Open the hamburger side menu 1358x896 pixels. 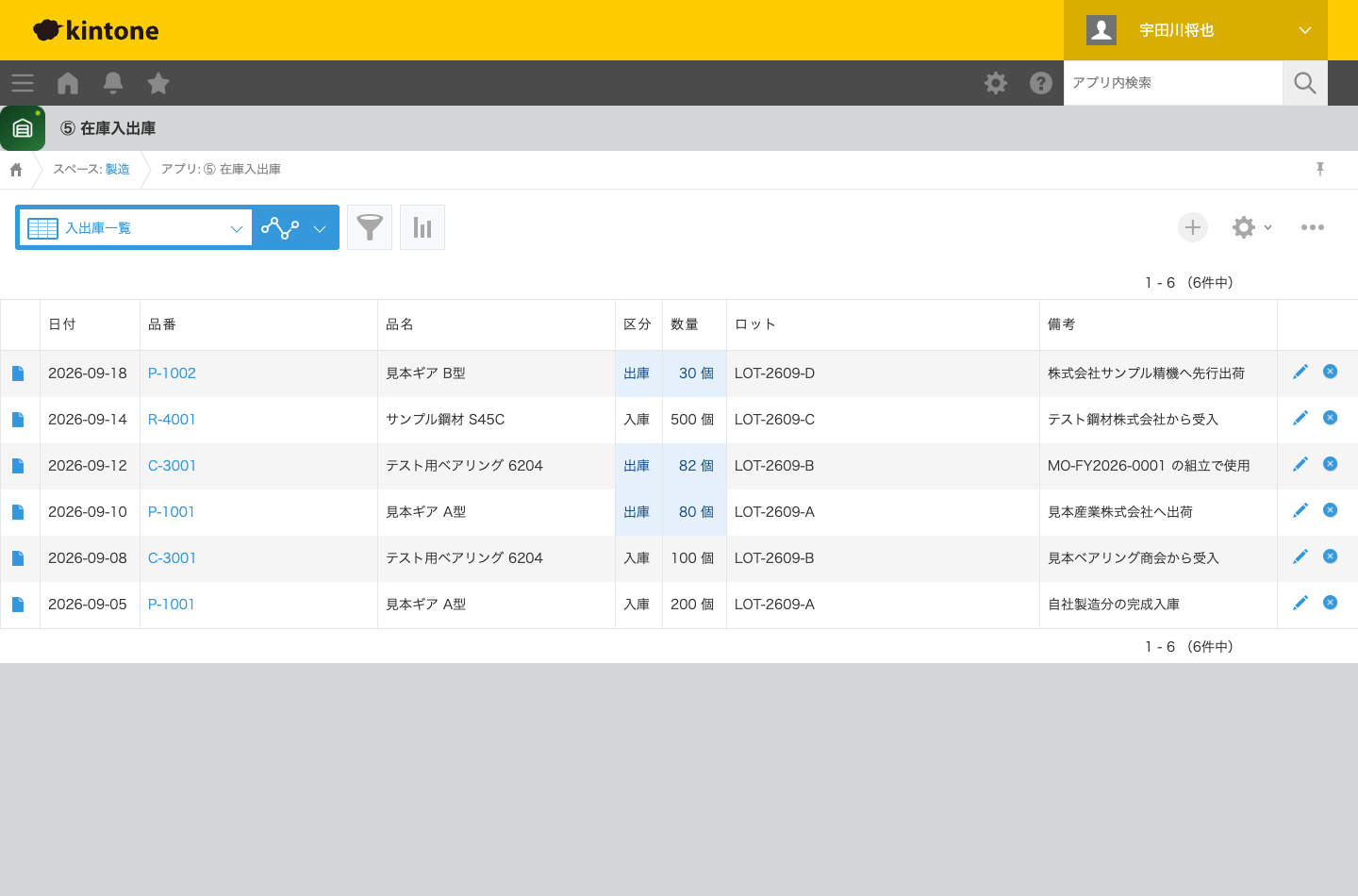[x=23, y=83]
